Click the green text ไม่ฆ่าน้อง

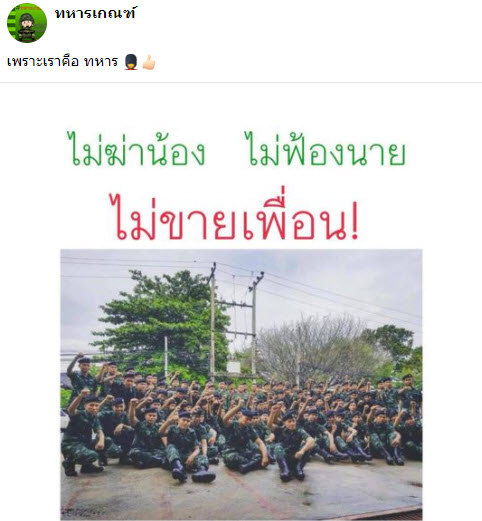coord(136,150)
